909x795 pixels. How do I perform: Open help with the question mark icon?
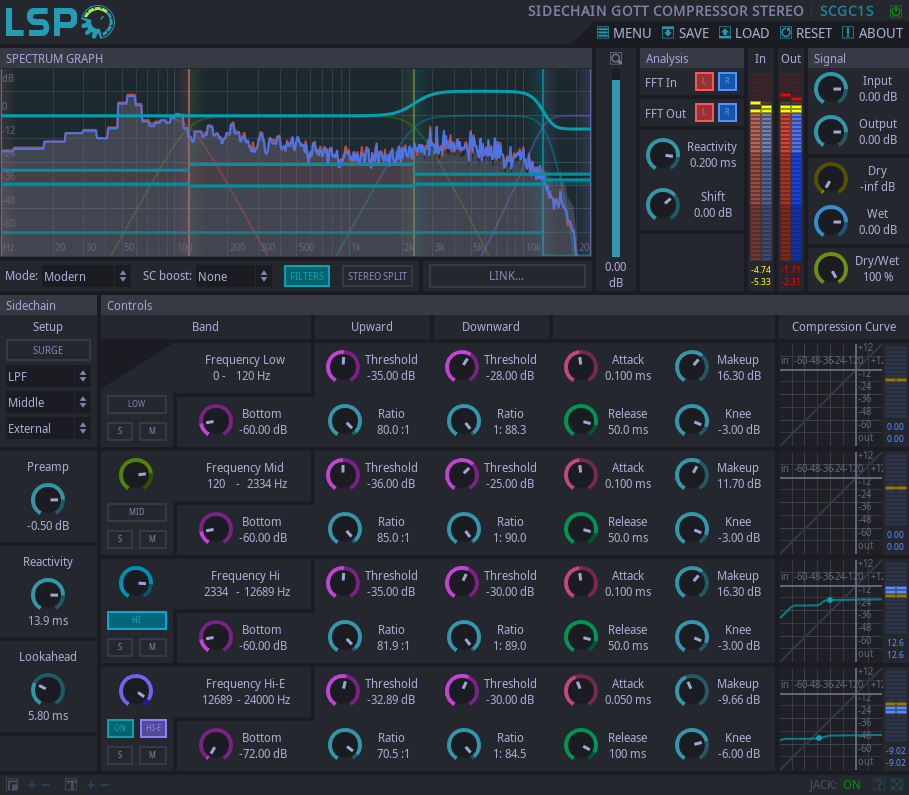click(x=879, y=785)
